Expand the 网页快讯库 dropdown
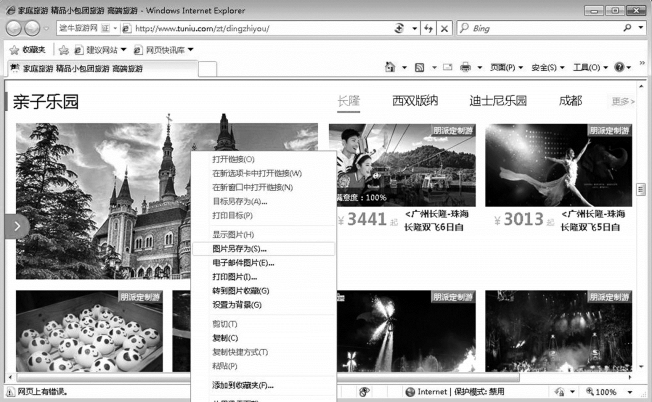 (190, 50)
